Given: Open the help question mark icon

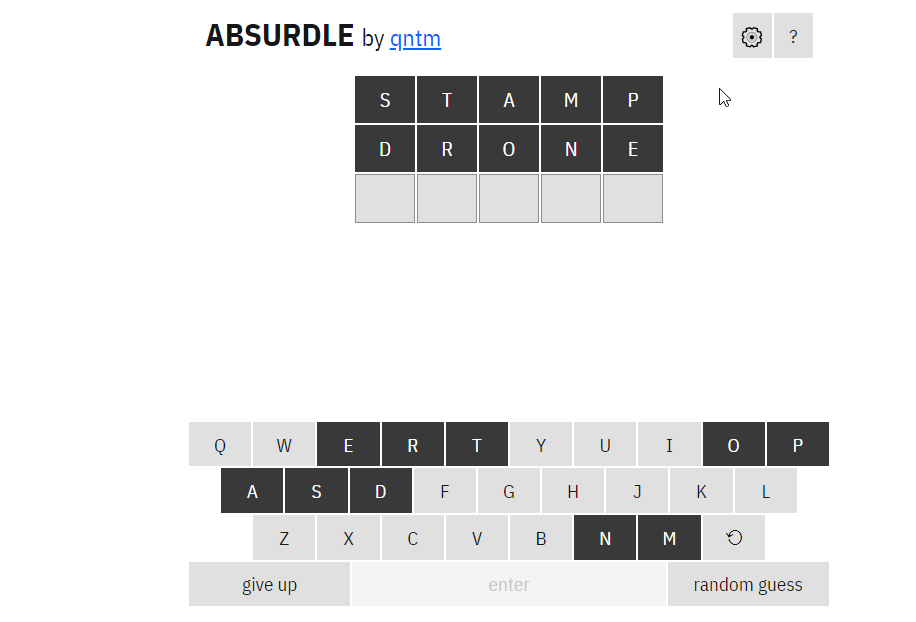Looking at the screenshot, I should [x=793, y=36].
